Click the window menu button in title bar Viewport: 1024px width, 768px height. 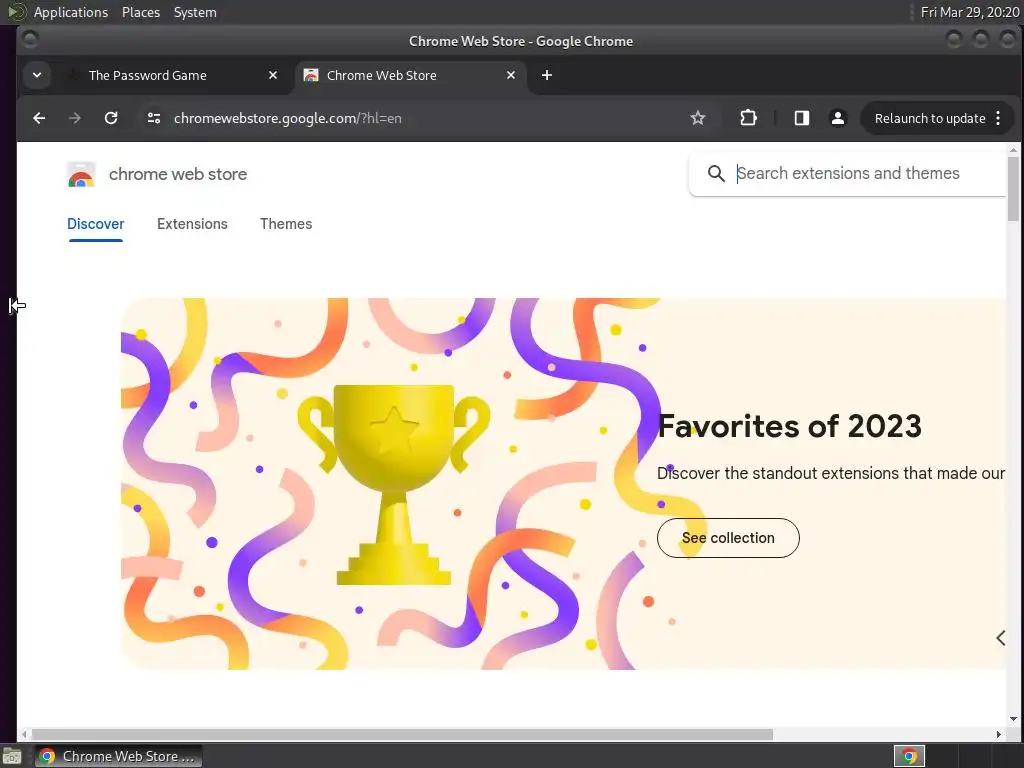point(29,40)
